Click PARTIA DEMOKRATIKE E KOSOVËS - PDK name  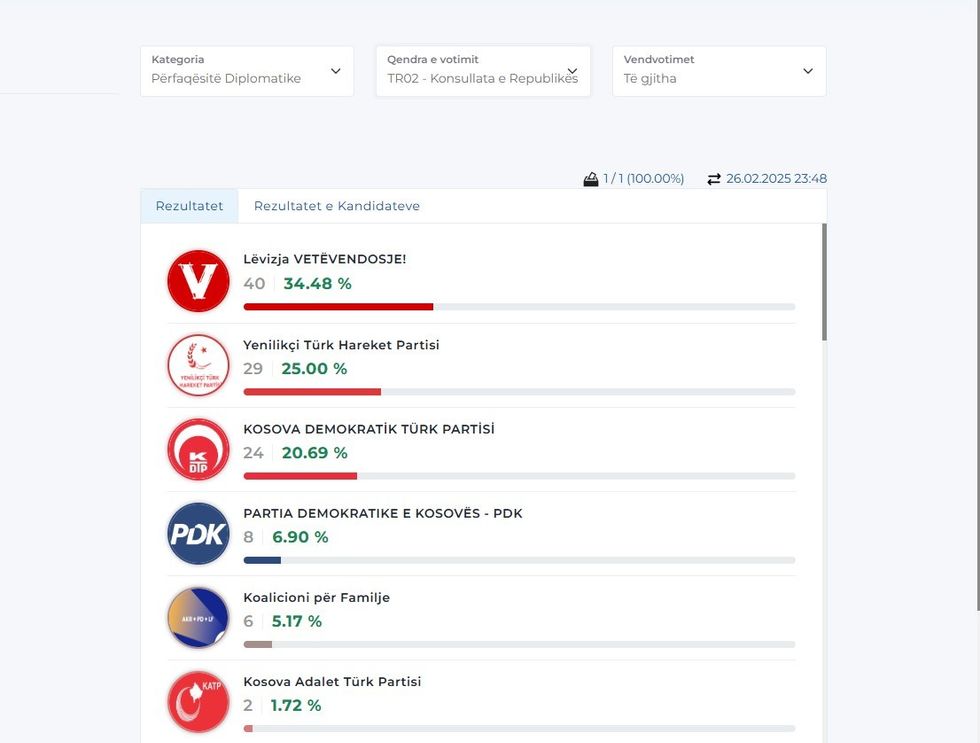383,513
